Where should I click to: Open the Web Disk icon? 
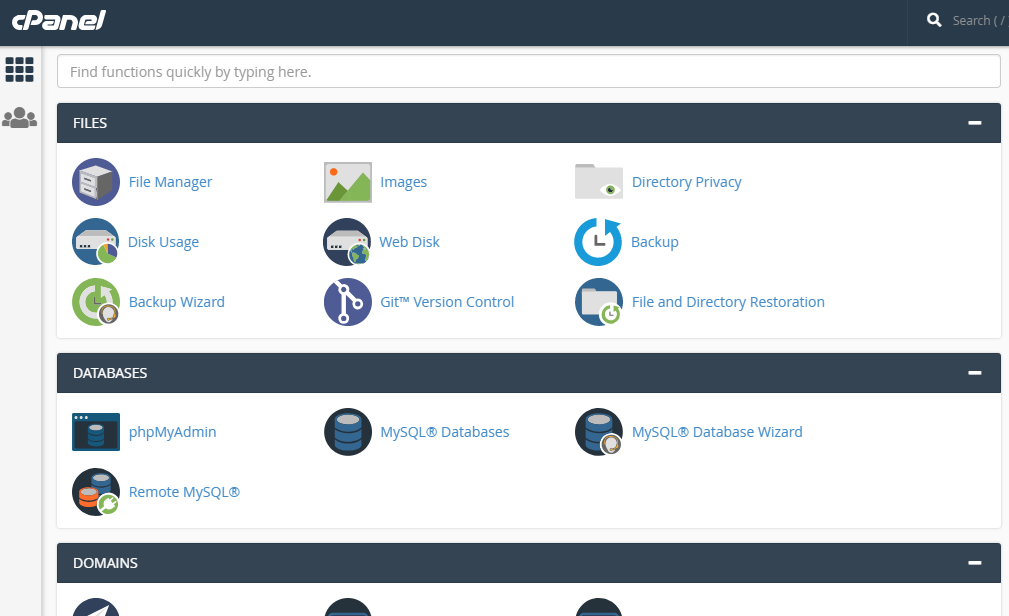coord(348,242)
